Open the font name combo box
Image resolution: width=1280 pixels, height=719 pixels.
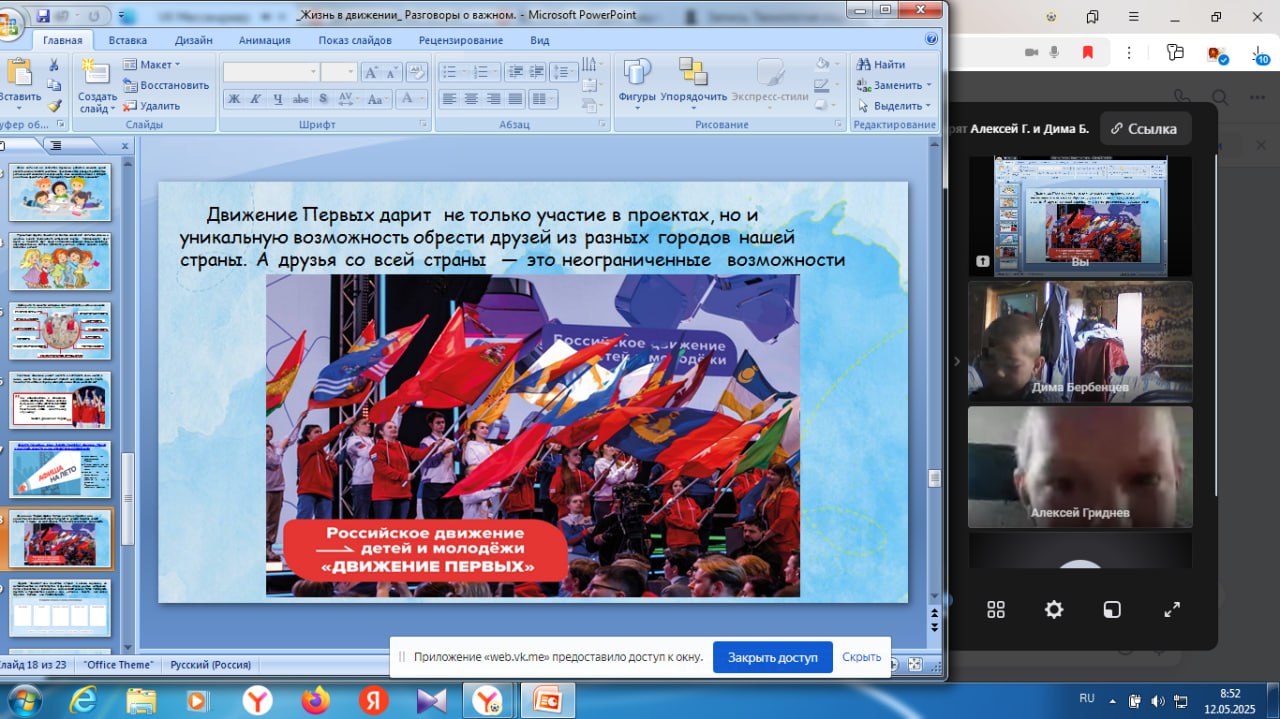click(270, 72)
